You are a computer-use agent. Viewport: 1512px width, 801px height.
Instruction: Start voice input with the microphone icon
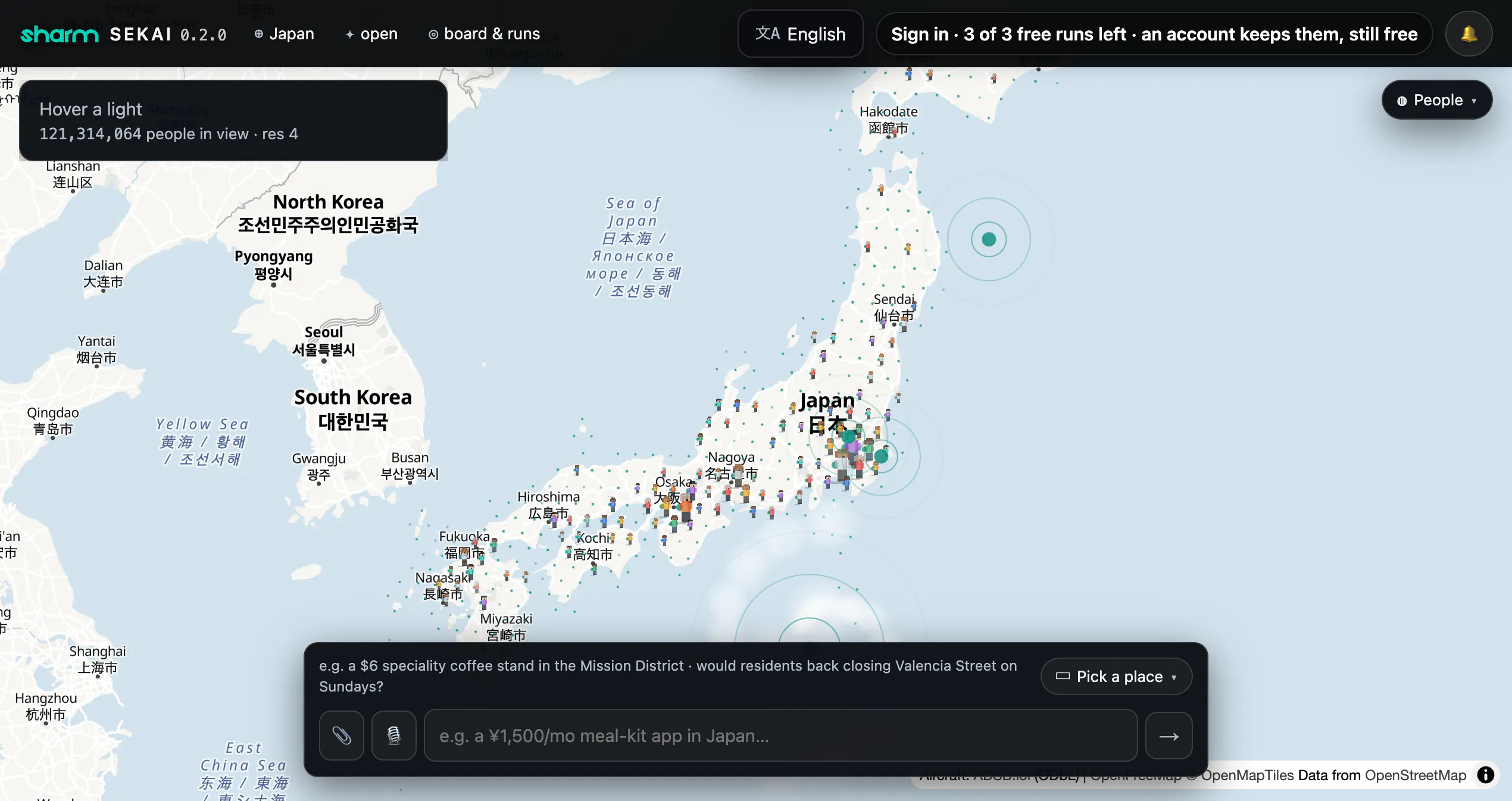coord(394,736)
